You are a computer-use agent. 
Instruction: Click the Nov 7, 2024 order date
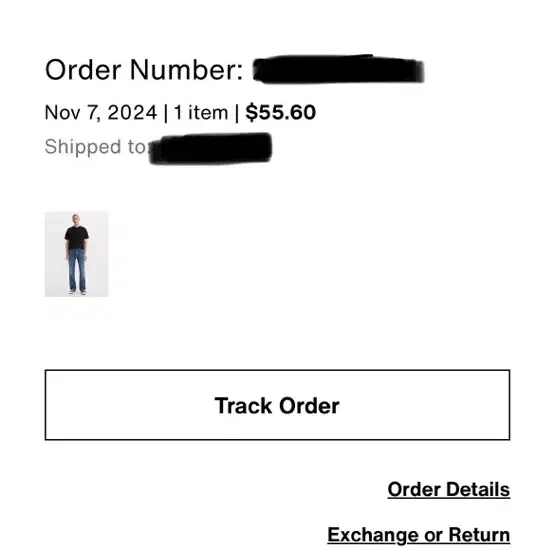coord(101,113)
